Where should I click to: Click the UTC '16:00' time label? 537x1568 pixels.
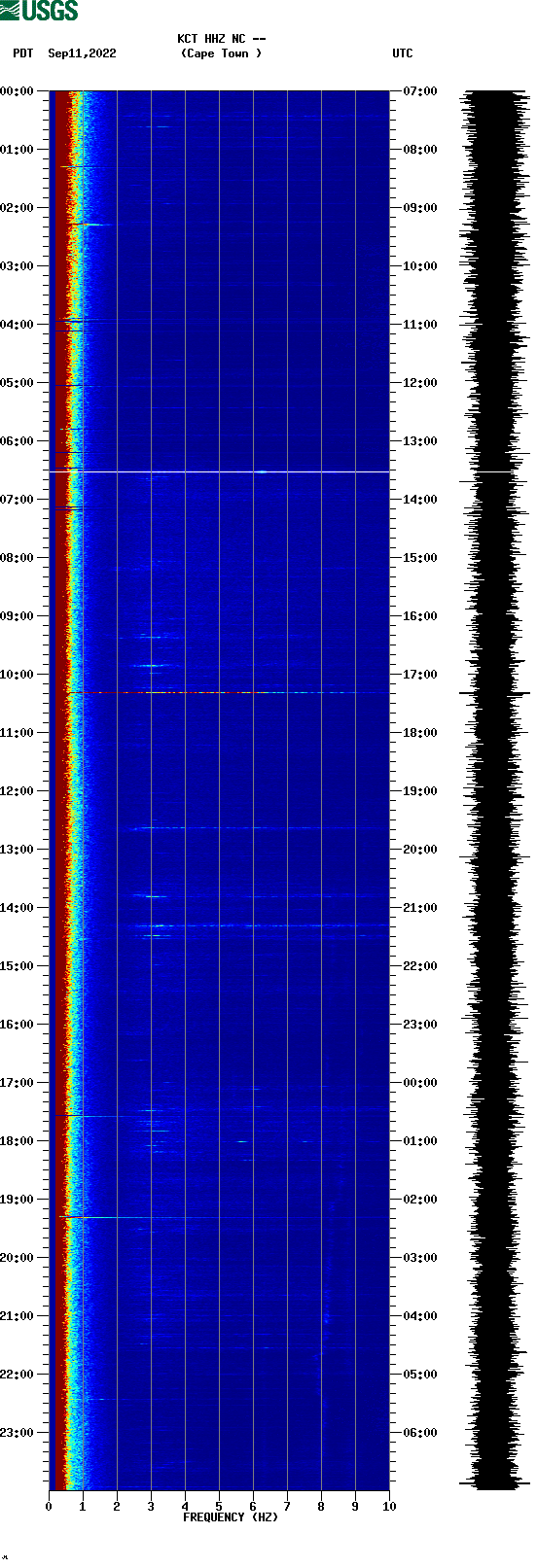coord(420,616)
